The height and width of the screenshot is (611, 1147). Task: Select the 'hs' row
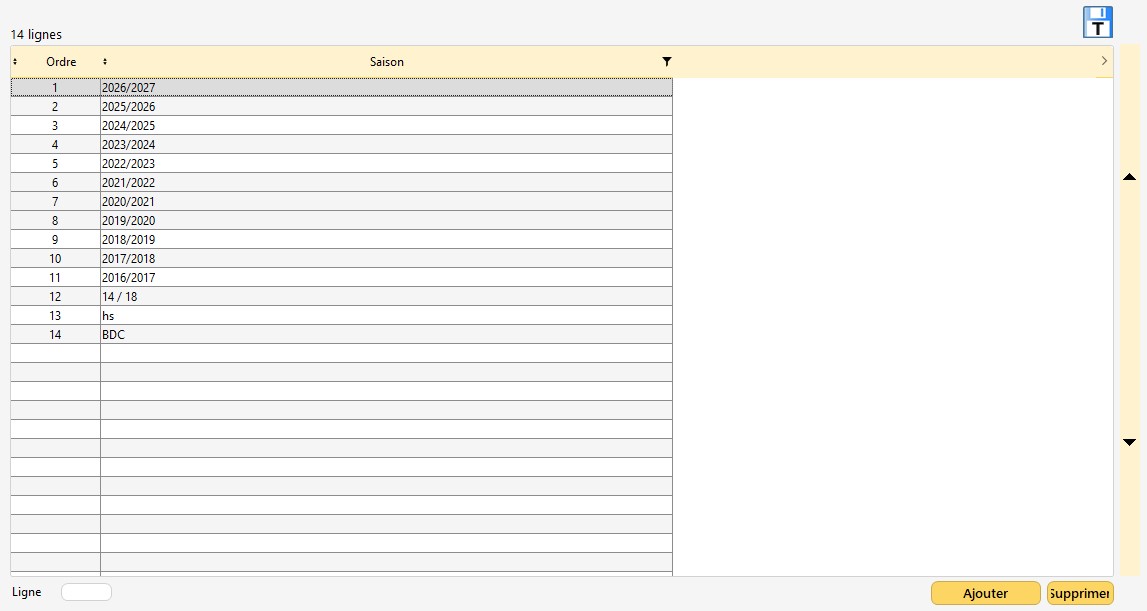pyautogui.click(x=385, y=316)
